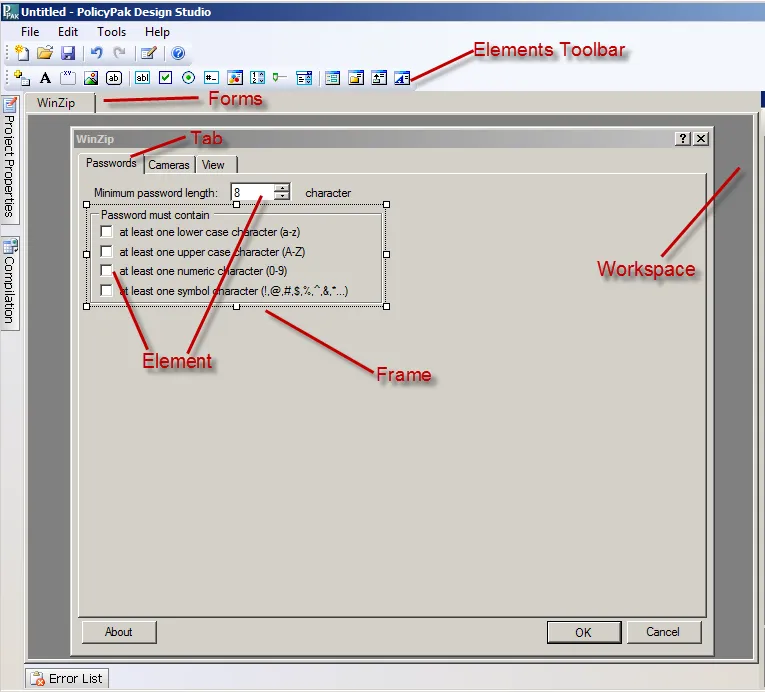
Task: Open help via blue question mark icon
Action: tap(178, 53)
